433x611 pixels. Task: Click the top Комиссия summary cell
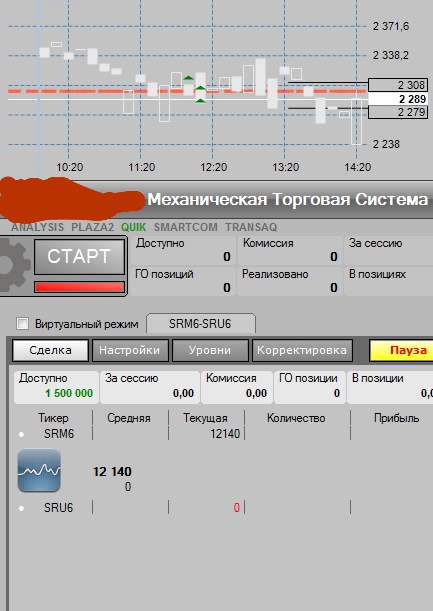290,250
